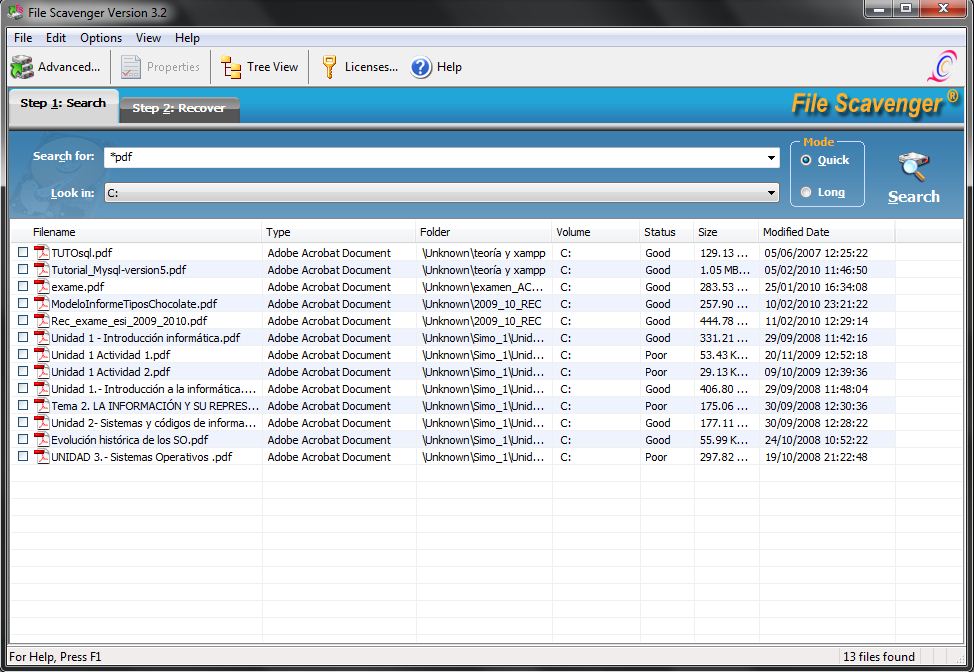Check the box for TUTOsql.pdf
Image resolution: width=974 pixels, height=672 pixels.
pos(23,252)
